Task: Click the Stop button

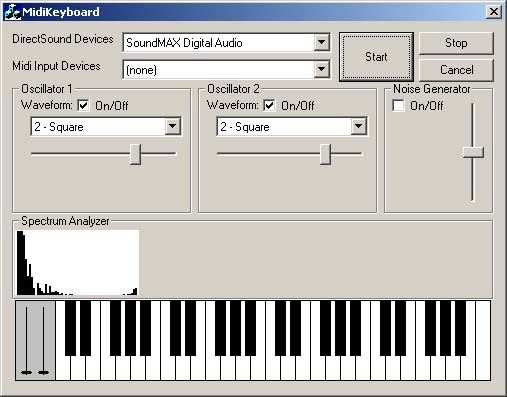Action: click(x=456, y=43)
